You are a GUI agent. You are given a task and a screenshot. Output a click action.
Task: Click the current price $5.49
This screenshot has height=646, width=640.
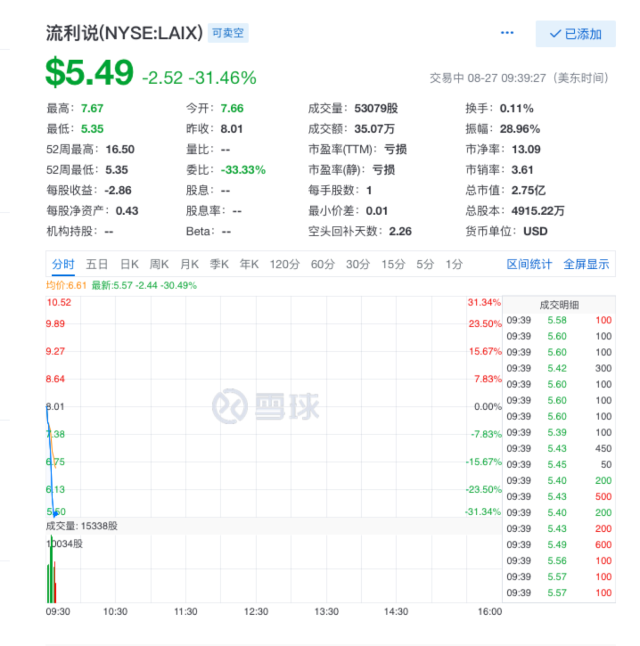tap(89, 73)
